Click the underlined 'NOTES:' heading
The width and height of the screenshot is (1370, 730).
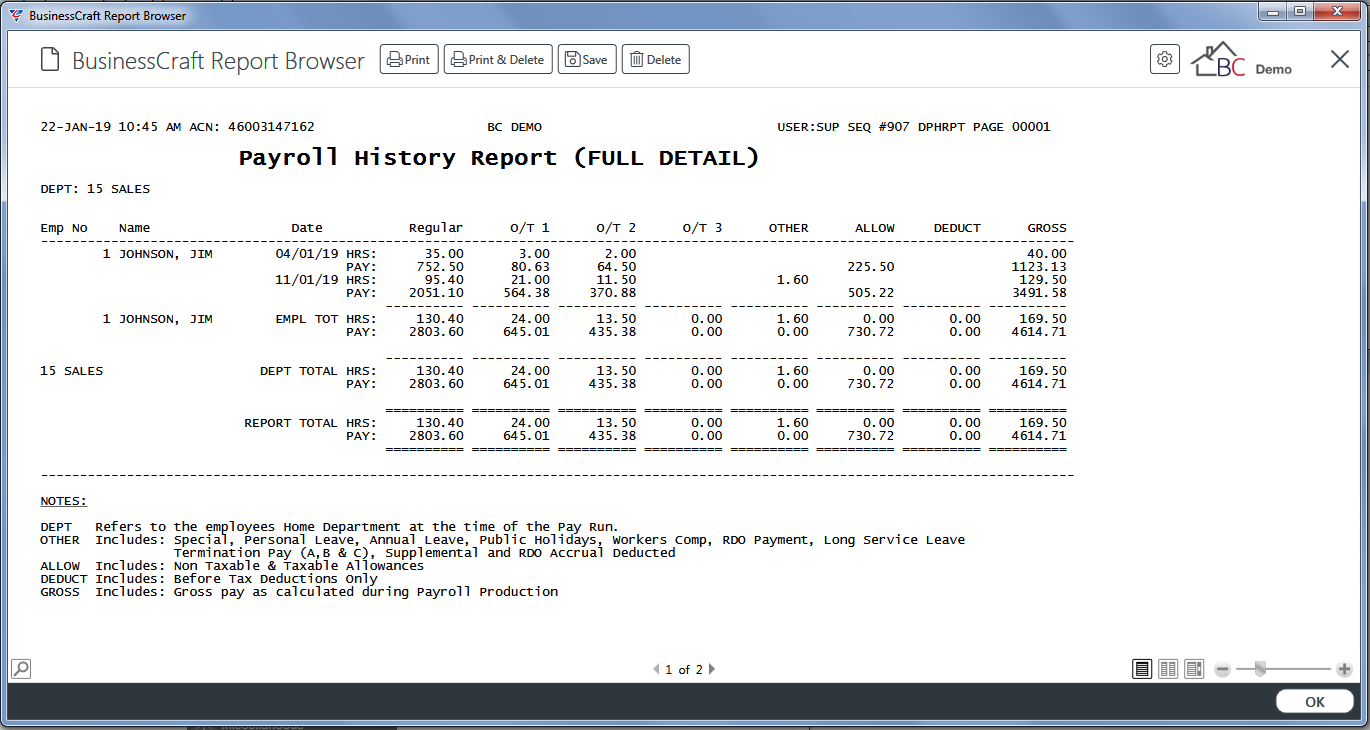(64, 501)
